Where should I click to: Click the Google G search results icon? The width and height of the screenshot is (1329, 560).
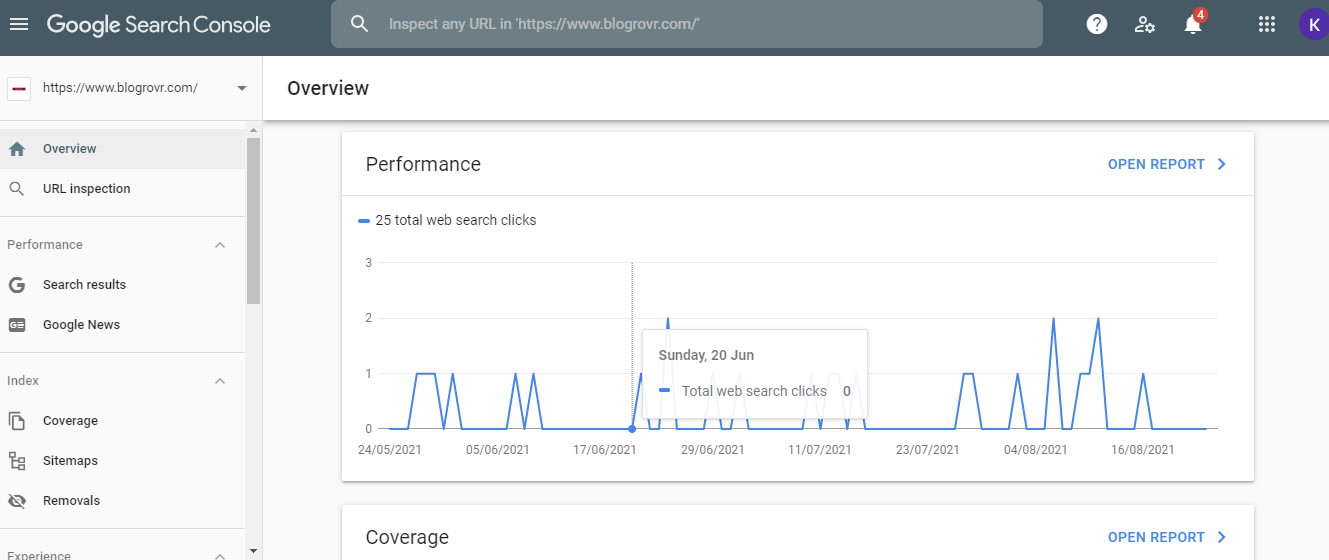(x=17, y=285)
